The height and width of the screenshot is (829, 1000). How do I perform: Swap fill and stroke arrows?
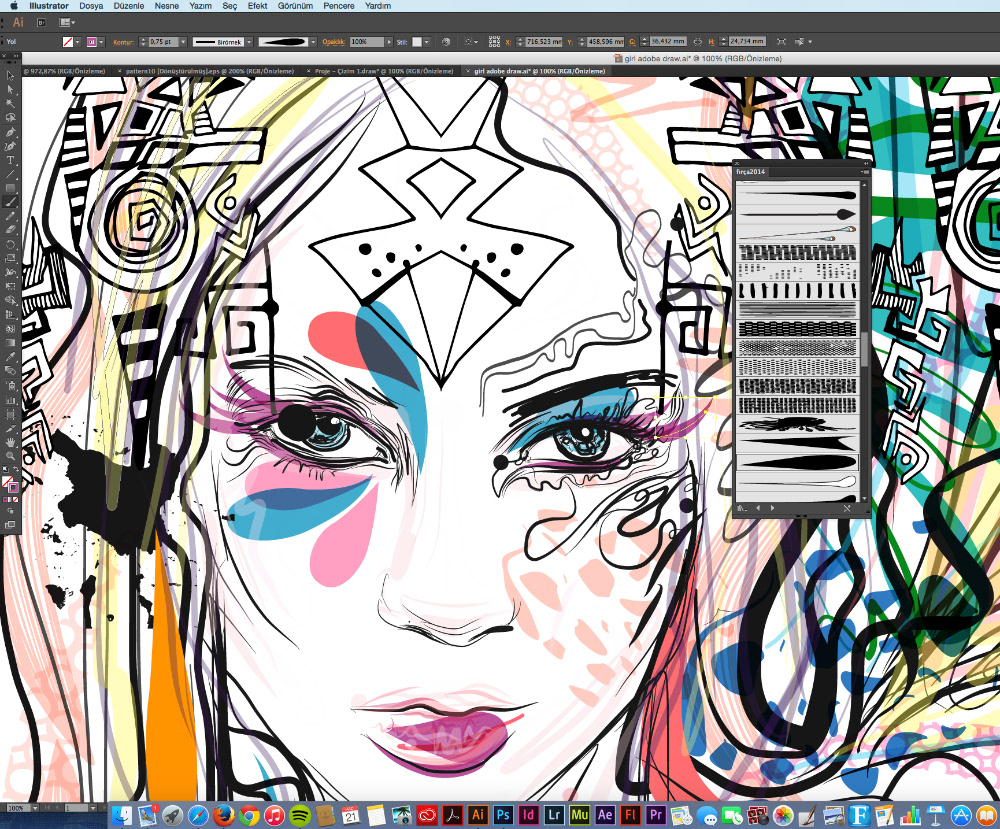point(16,470)
